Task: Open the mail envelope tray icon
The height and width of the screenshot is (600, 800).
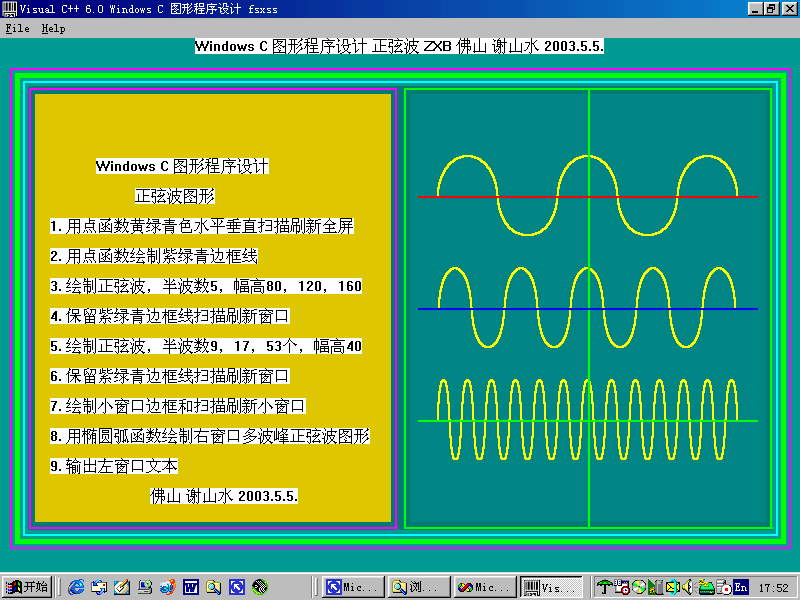Action: [x=673, y=587]
